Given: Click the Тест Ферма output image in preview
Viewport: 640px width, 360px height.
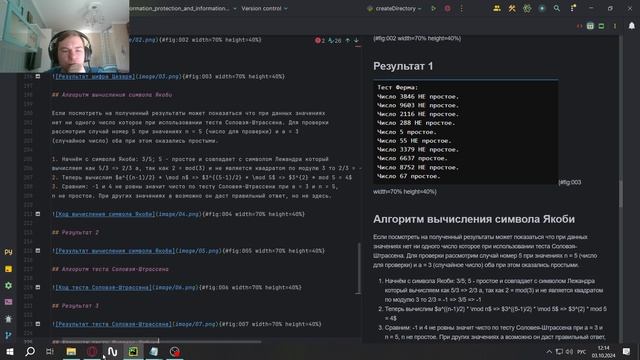Looking at the screenshot, I should 465,132.
